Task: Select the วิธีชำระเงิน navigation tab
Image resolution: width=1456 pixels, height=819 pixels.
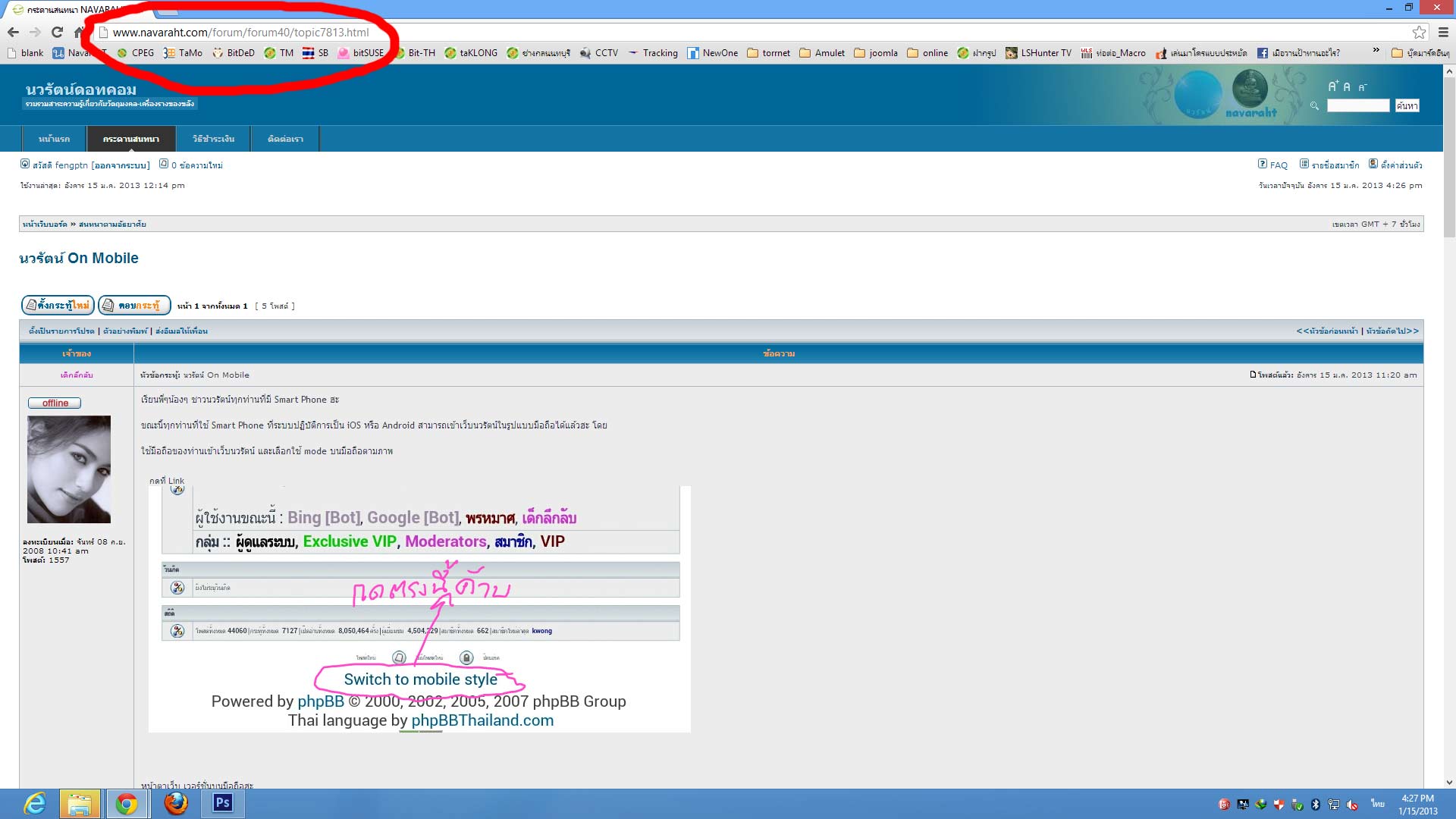Action: click(213, 139)
